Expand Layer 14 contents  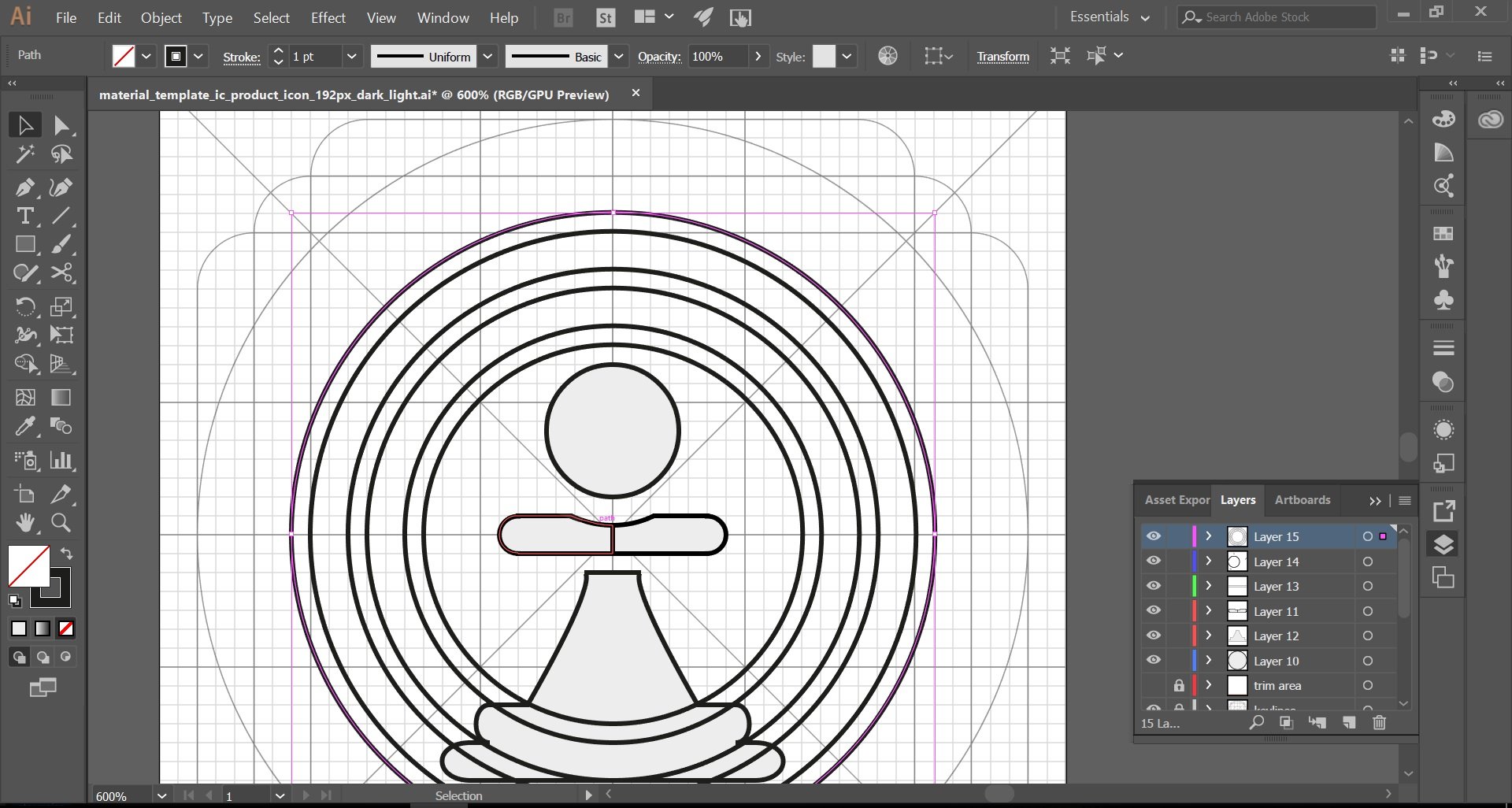(x=1209, y=561)
